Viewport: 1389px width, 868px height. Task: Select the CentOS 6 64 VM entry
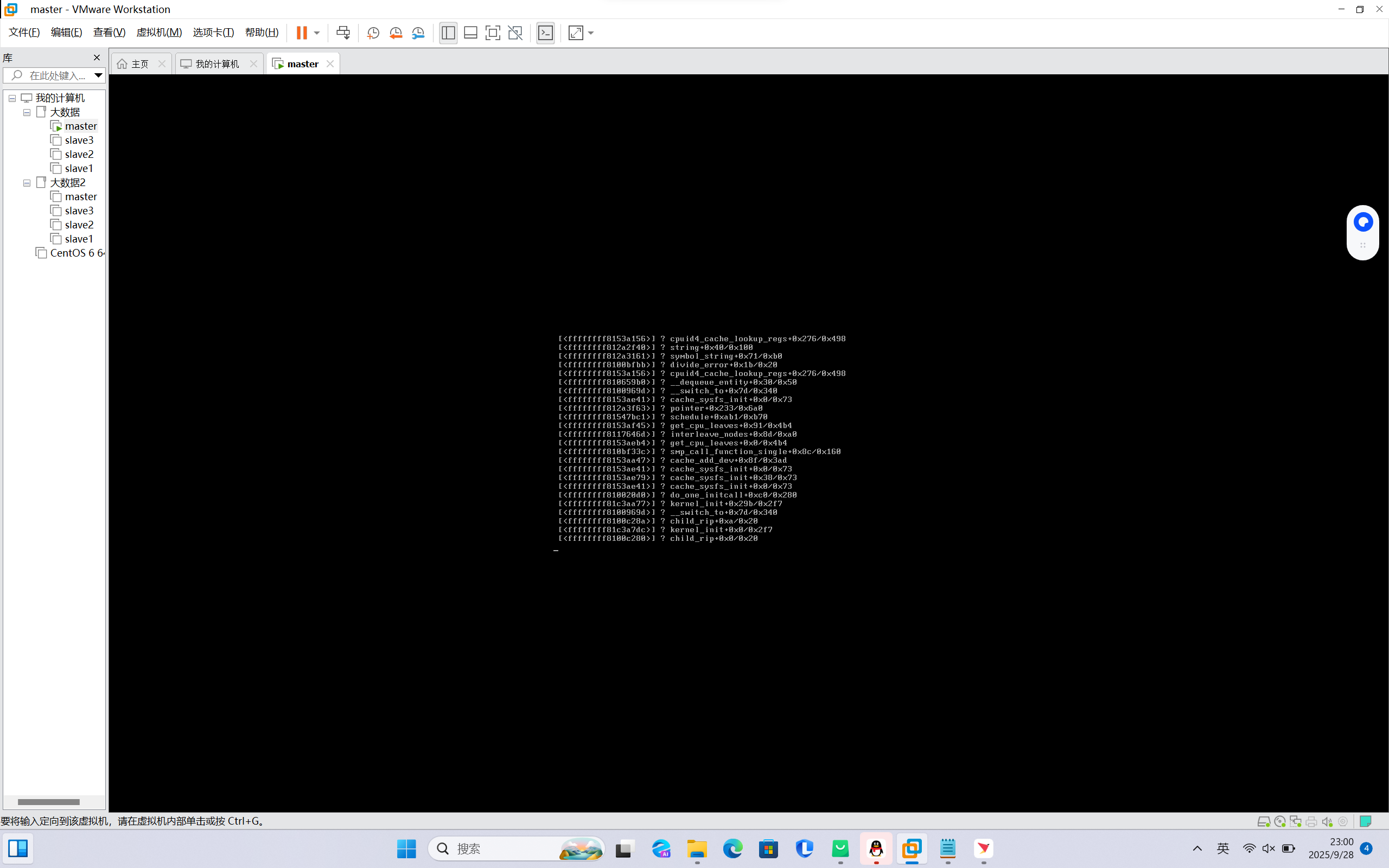pos(77,253)
